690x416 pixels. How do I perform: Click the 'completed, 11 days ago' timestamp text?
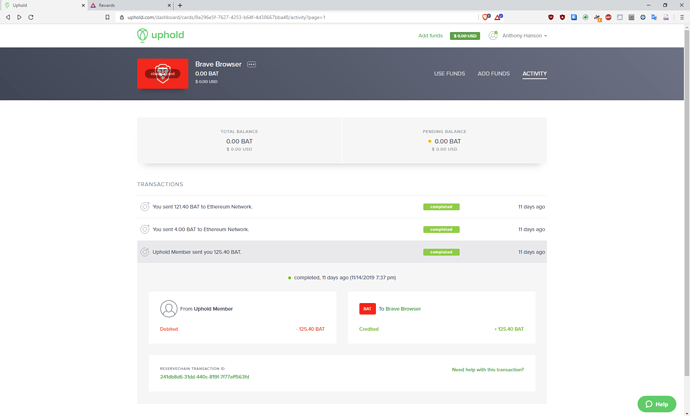(x=345, y=278)
